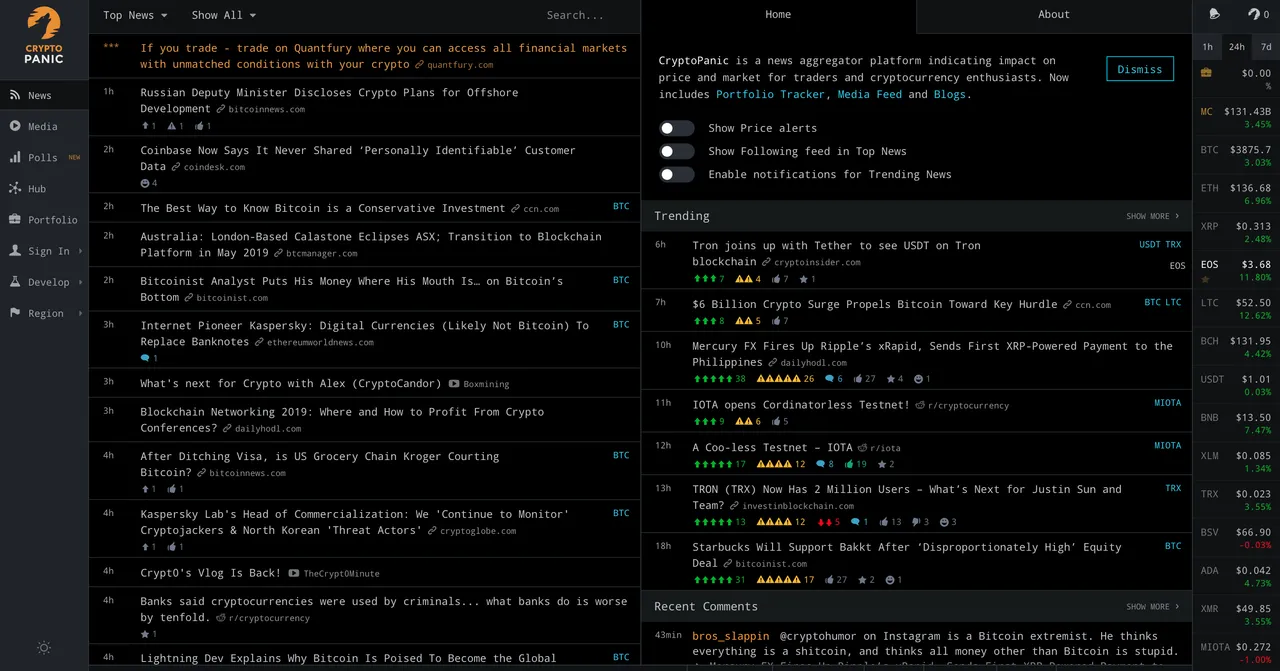Click Show More in Trending header
Viewport: 1280px width, 671px height.
[x=1152, y=216]
